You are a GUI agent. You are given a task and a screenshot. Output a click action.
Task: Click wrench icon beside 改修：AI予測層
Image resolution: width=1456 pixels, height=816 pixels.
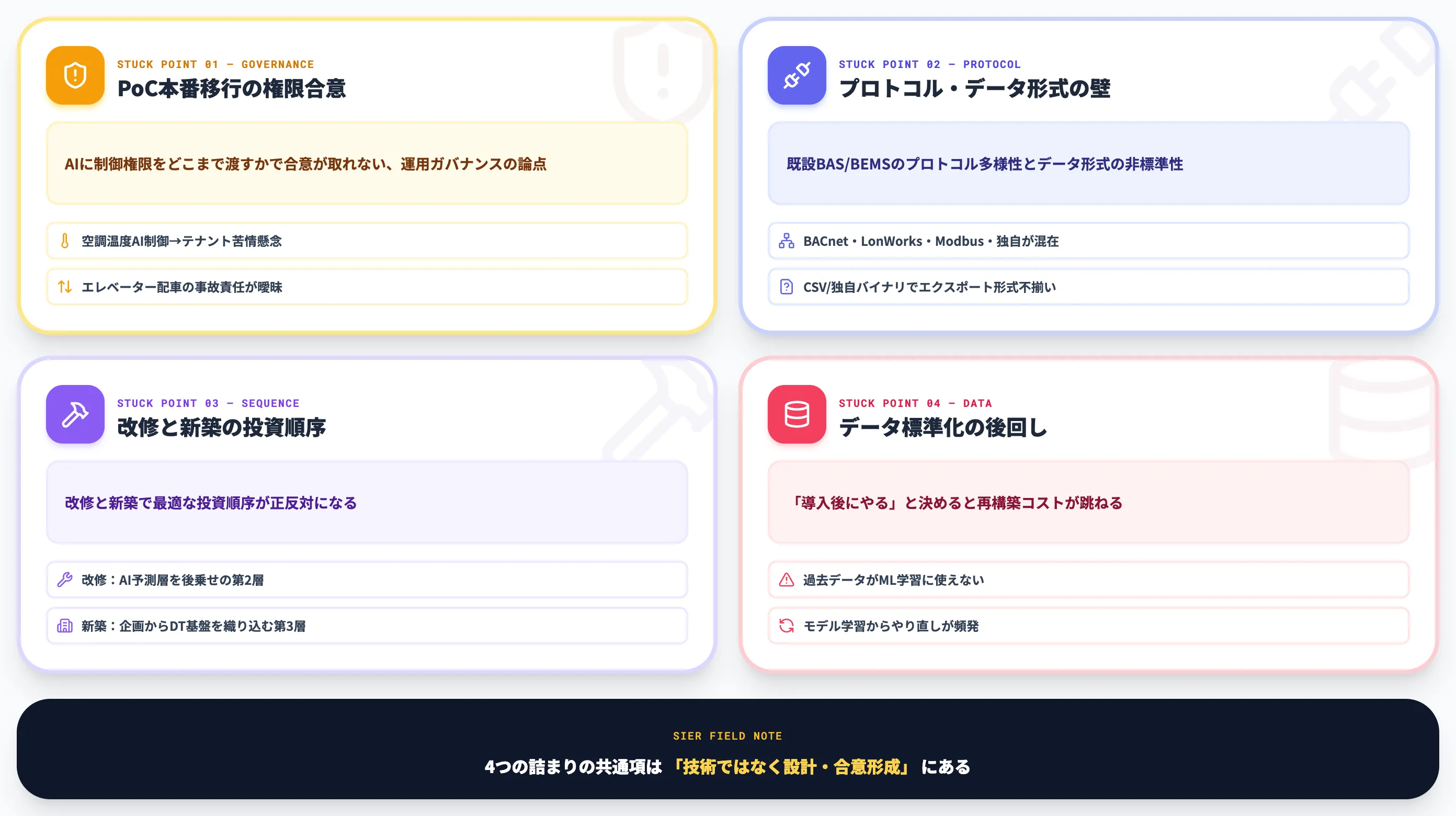(x=65, y=580)
